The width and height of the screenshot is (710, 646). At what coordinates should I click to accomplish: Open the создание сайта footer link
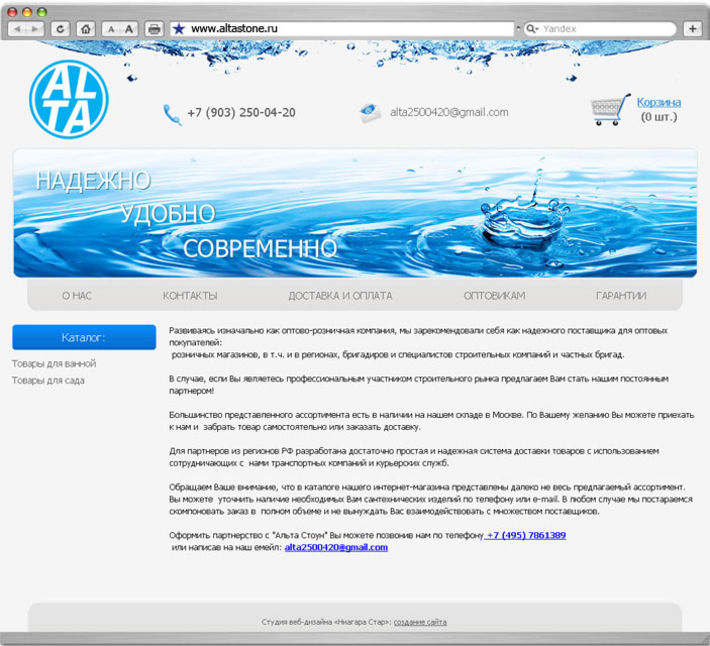(x=420, y=622)
